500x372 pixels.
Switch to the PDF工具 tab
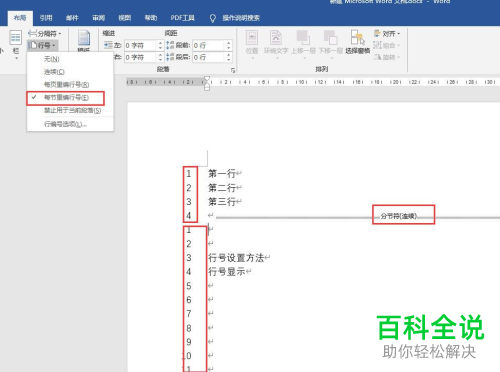click(x=182, y=18)
